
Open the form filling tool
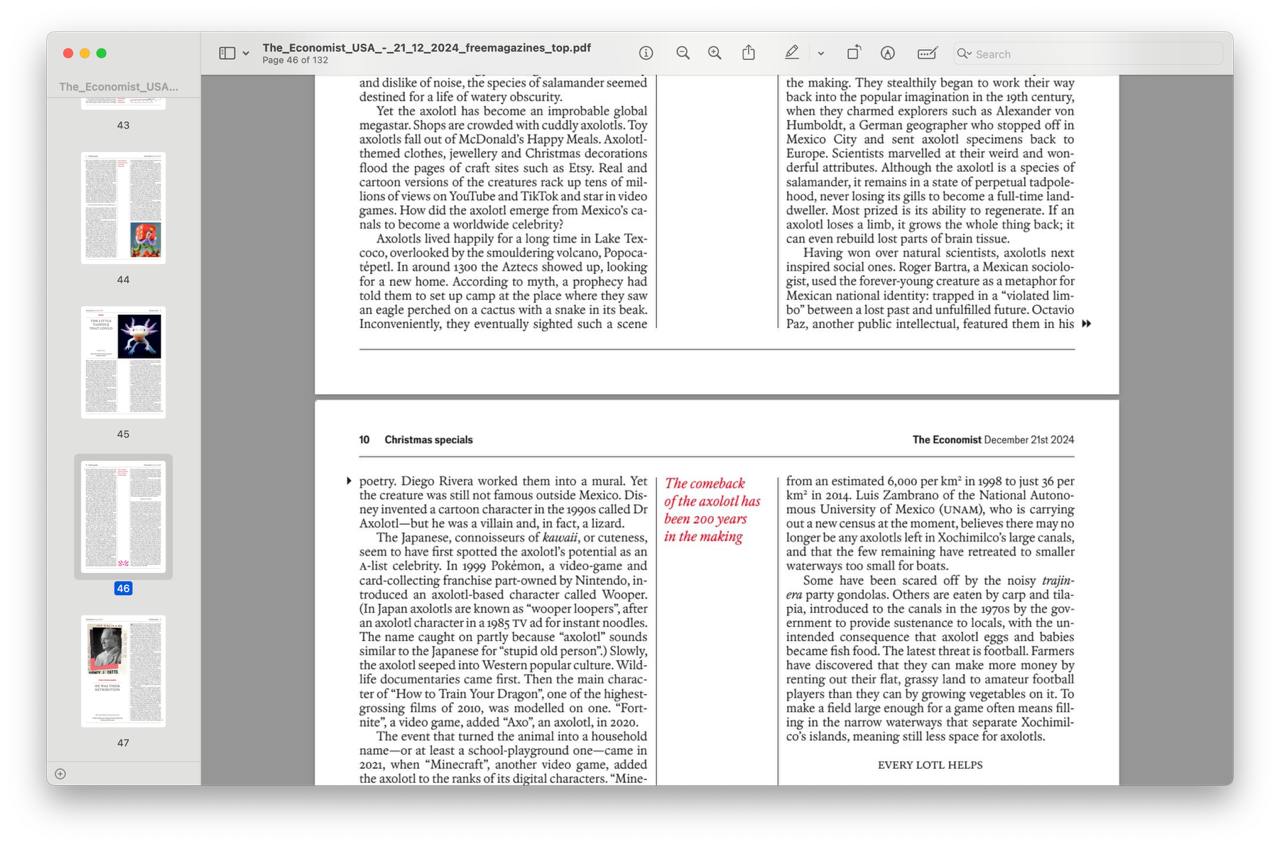click(927, 53)
